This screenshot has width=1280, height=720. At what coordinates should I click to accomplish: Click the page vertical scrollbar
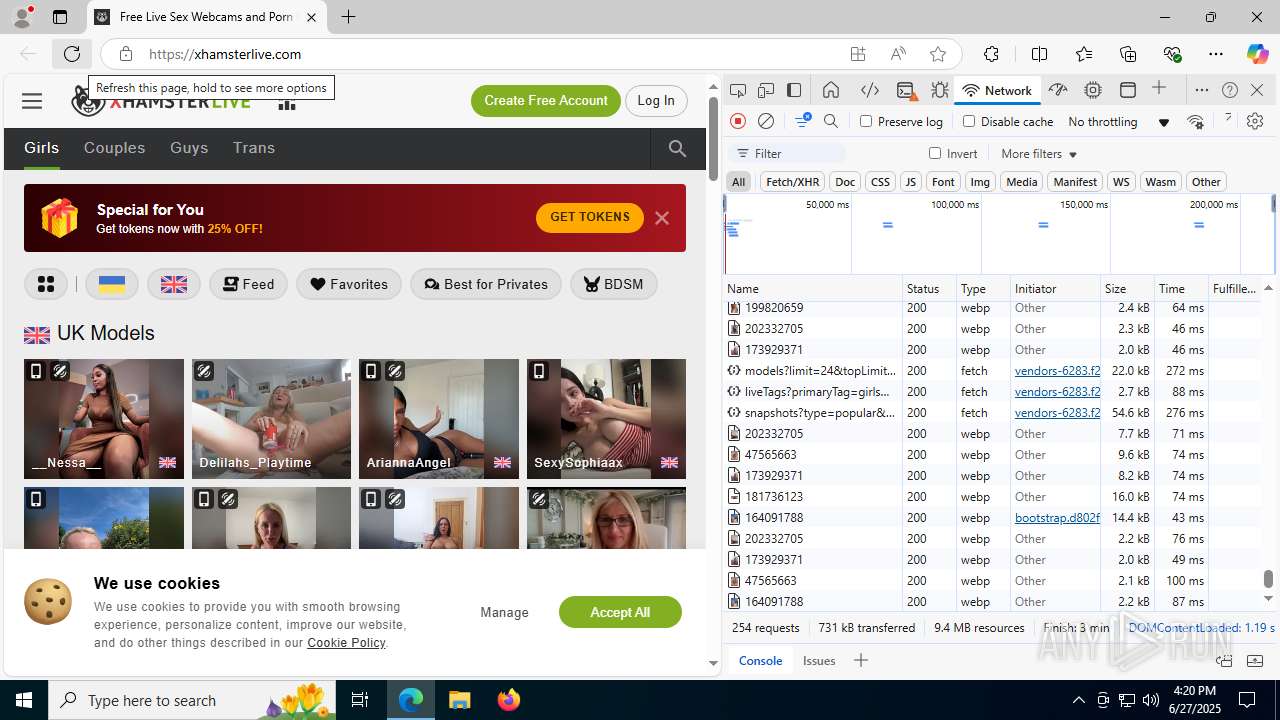pyautogui.click(x=713, y=140)
